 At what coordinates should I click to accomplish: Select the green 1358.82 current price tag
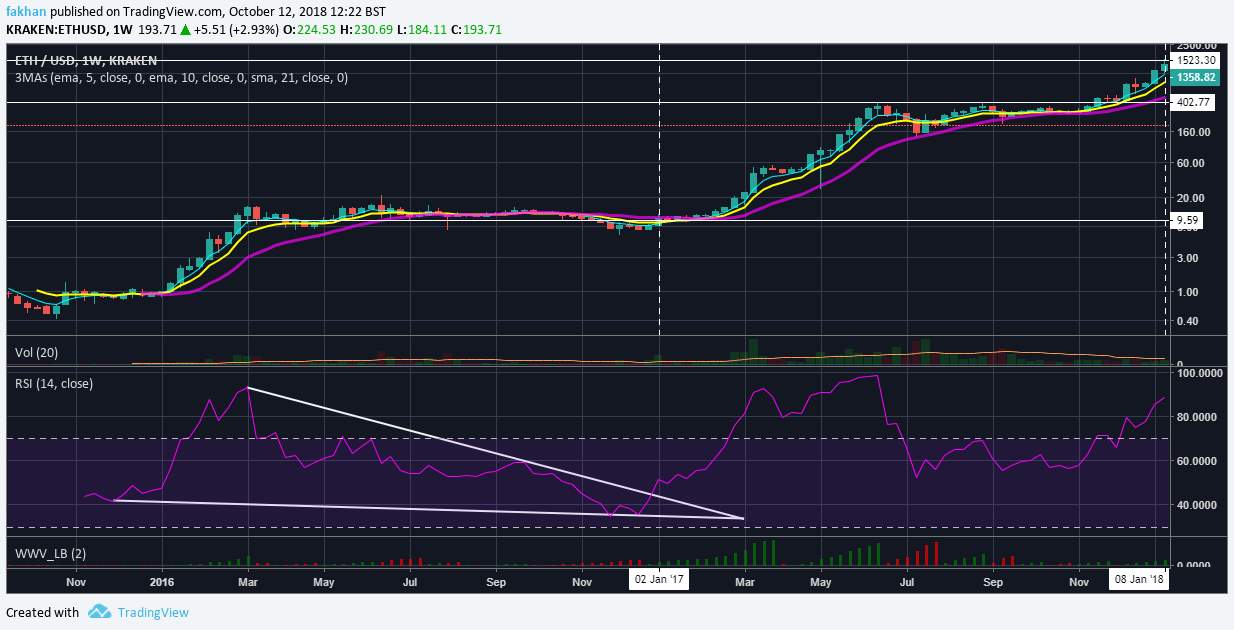tap(1195, 77)
